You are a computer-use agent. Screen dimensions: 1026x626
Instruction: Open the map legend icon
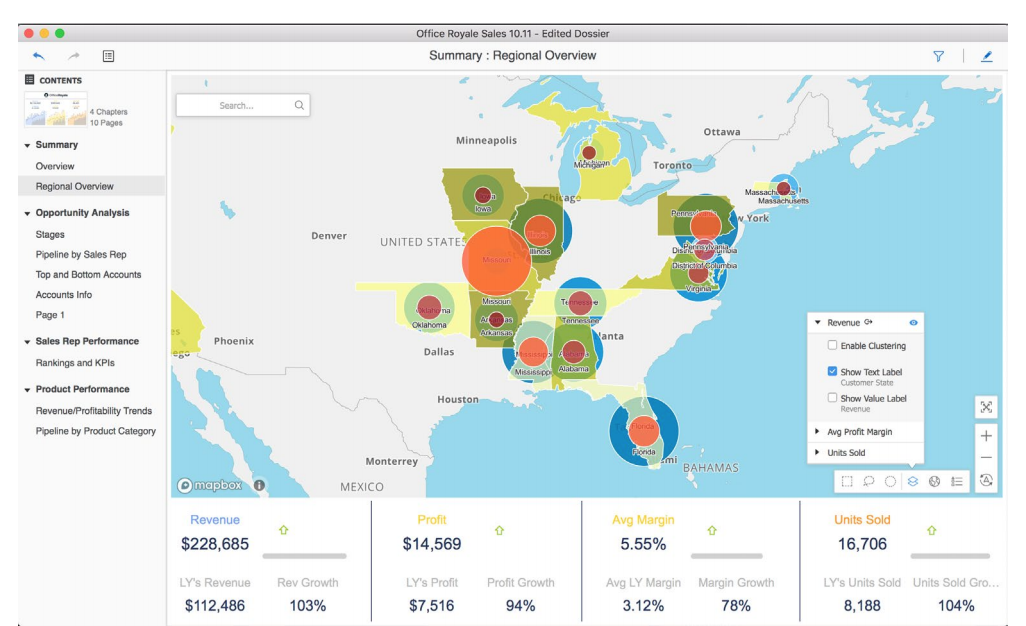pos(957,481)
